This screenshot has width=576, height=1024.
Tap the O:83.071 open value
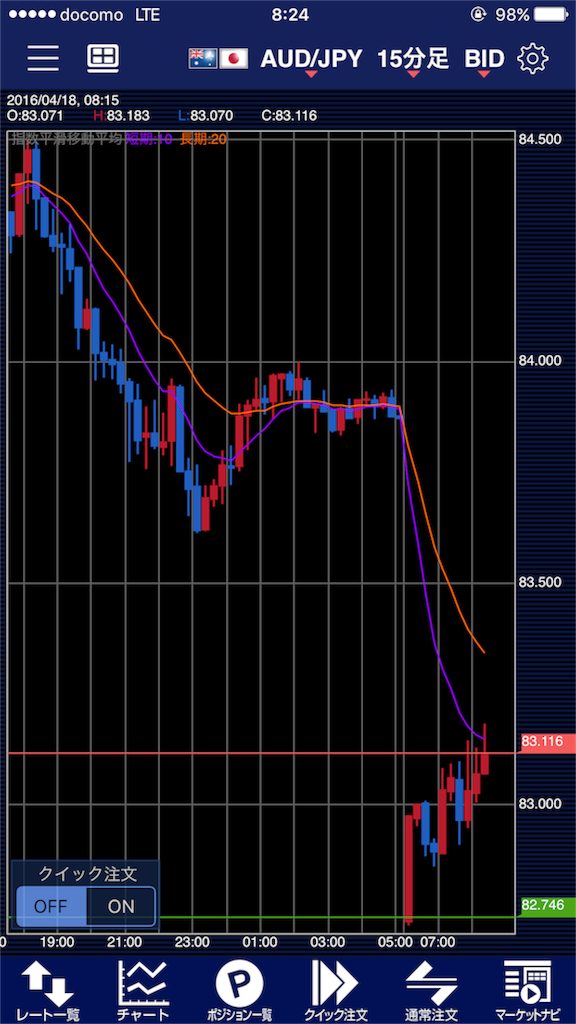click(x=35, y=117)
